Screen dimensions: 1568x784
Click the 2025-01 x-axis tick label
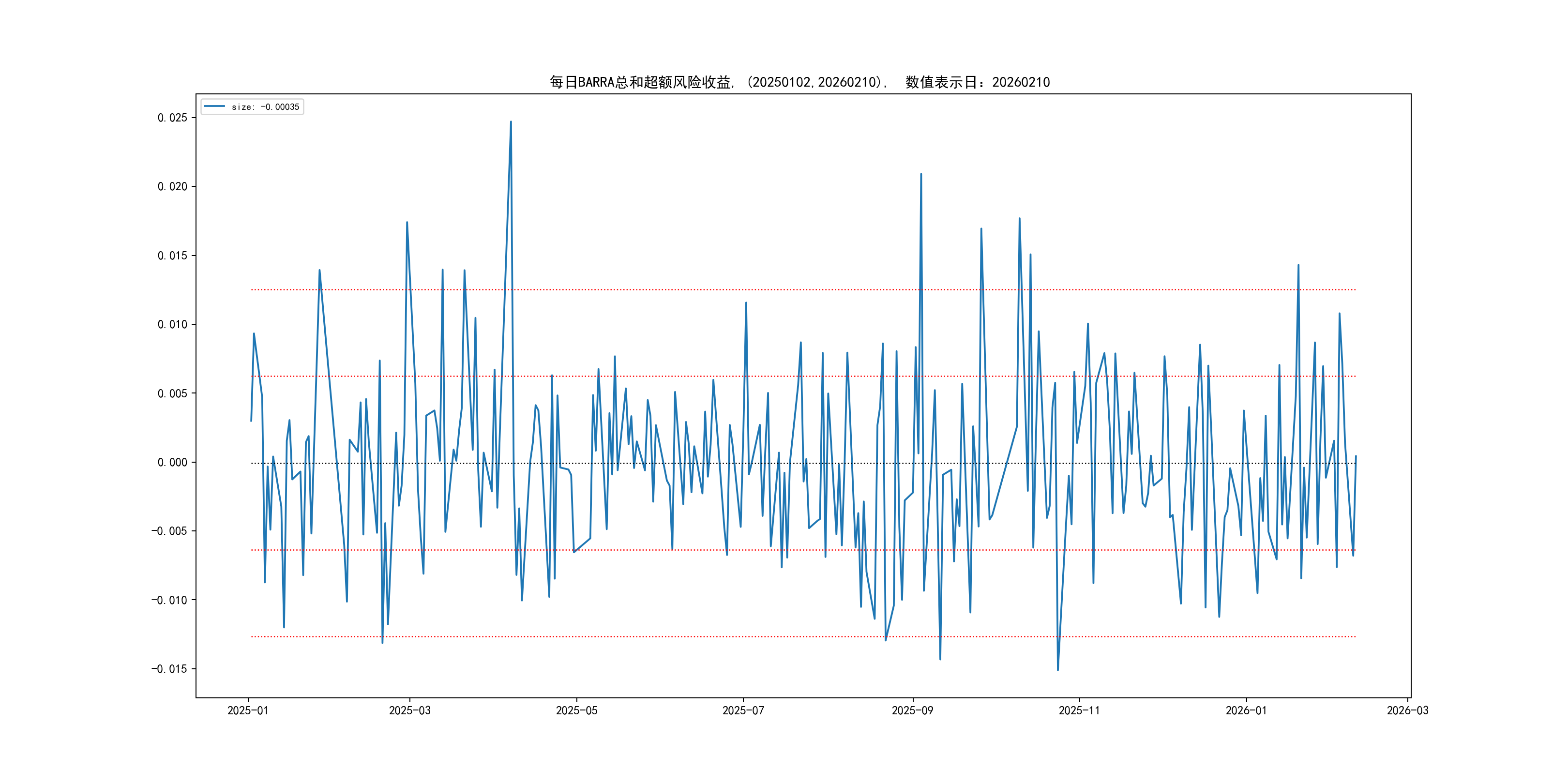tap(248, 710)
